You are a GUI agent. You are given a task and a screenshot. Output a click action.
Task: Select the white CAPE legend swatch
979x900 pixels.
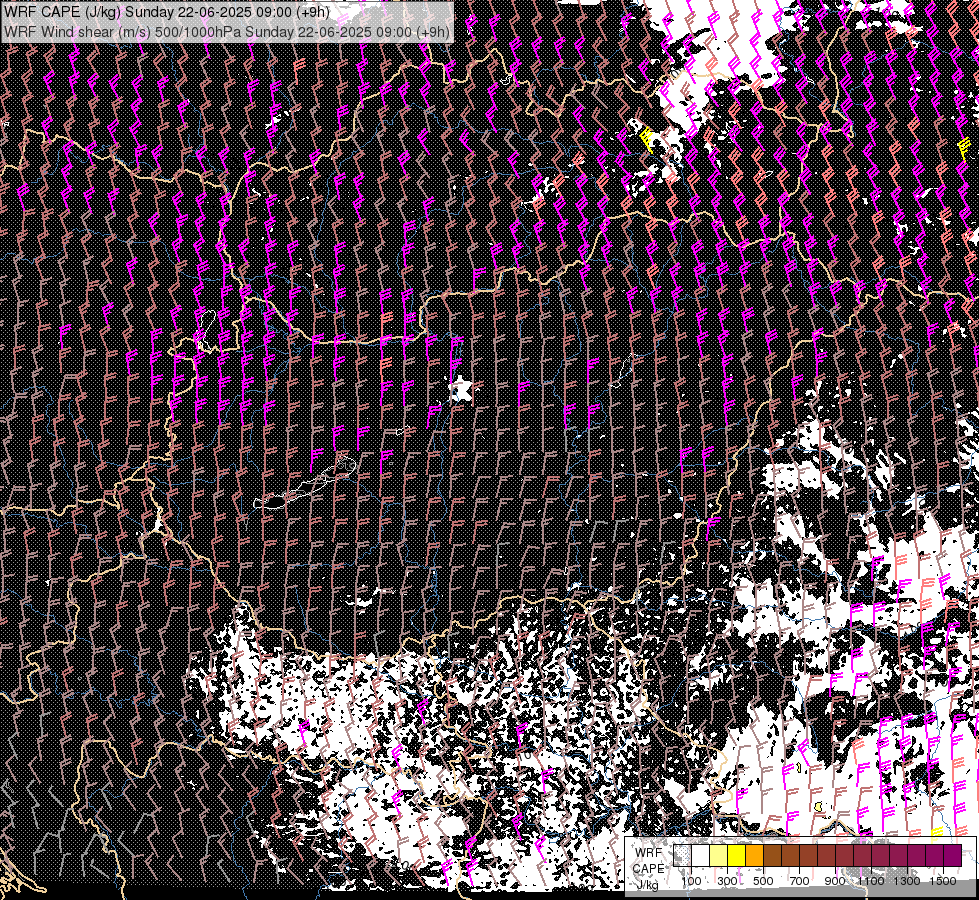click(701, 855)
